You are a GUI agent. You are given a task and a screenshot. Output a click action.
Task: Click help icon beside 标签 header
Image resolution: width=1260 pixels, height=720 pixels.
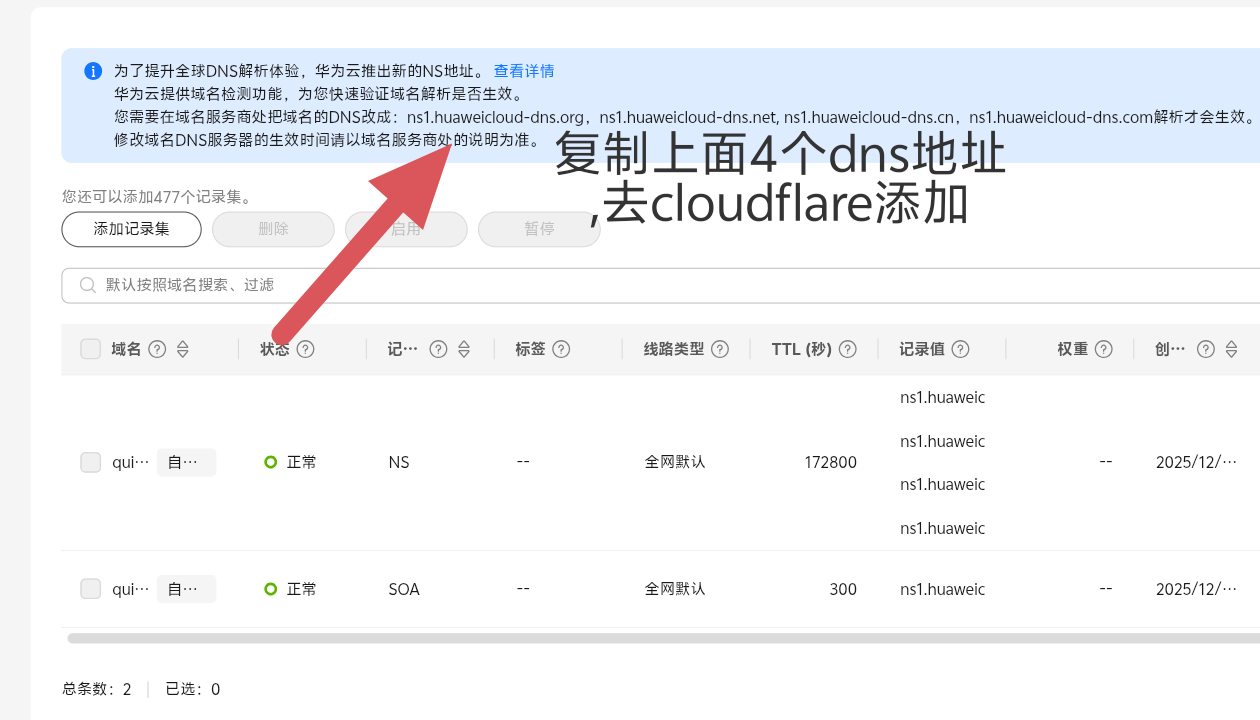(561, 349)
